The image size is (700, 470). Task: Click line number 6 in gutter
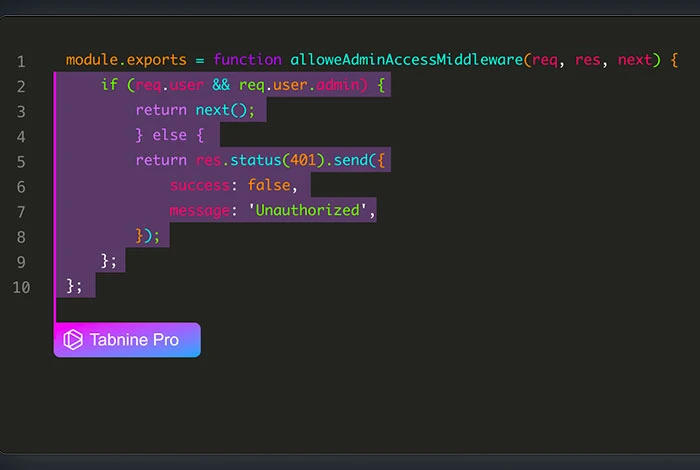click(21, 186)
